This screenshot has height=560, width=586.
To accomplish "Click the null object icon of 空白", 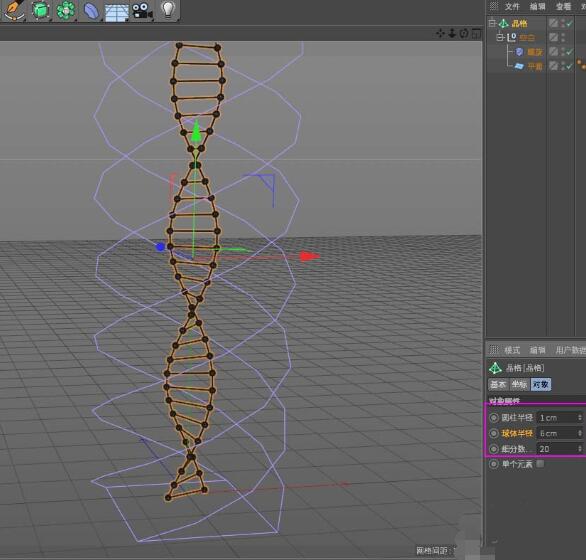I will [512, 37].
